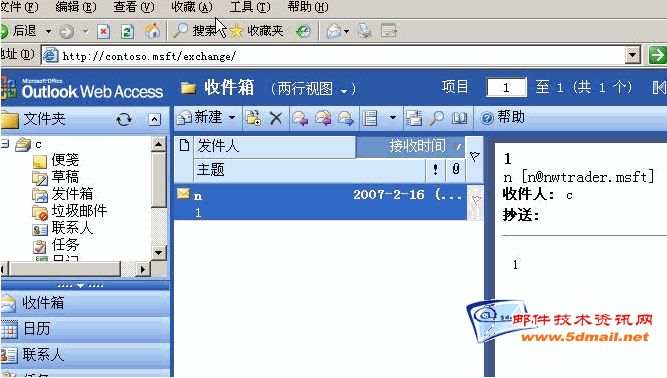Click the Delete (X) icon in mail toolbar
This screenshot has height=378, width=667.
[276, 118]
